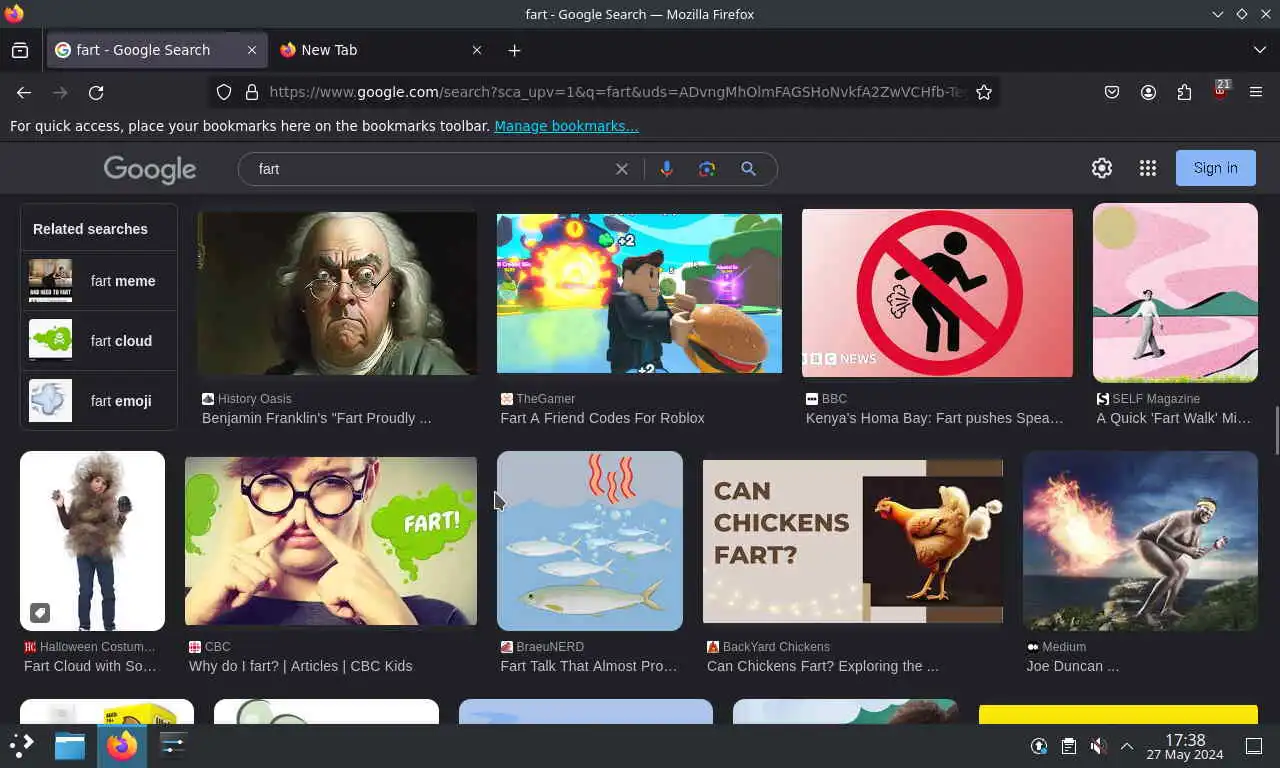Image resolution: width=1280 pixels, height=768 pixels.
Task: Click the 'BackYard Chickens' source label
Action: coord(776,647)
